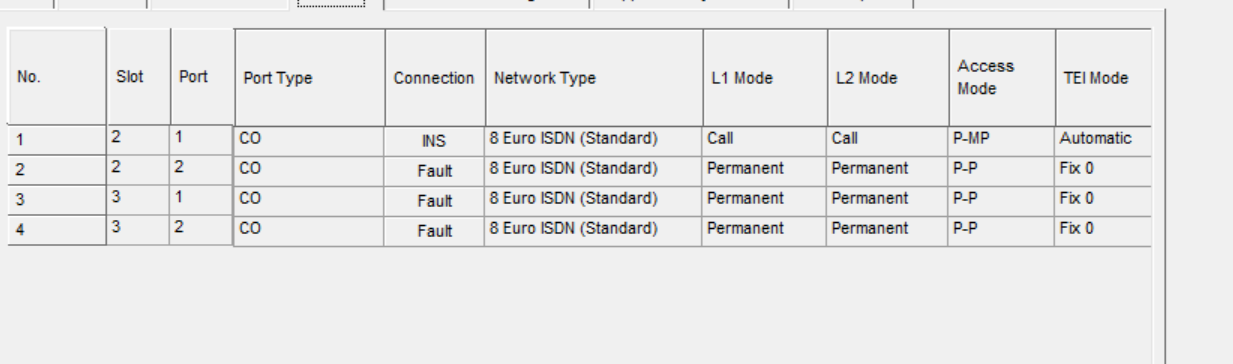Select row number 1 in the No. column
The height and width of the screenshot is (364, 1233).
coord(56,141)
